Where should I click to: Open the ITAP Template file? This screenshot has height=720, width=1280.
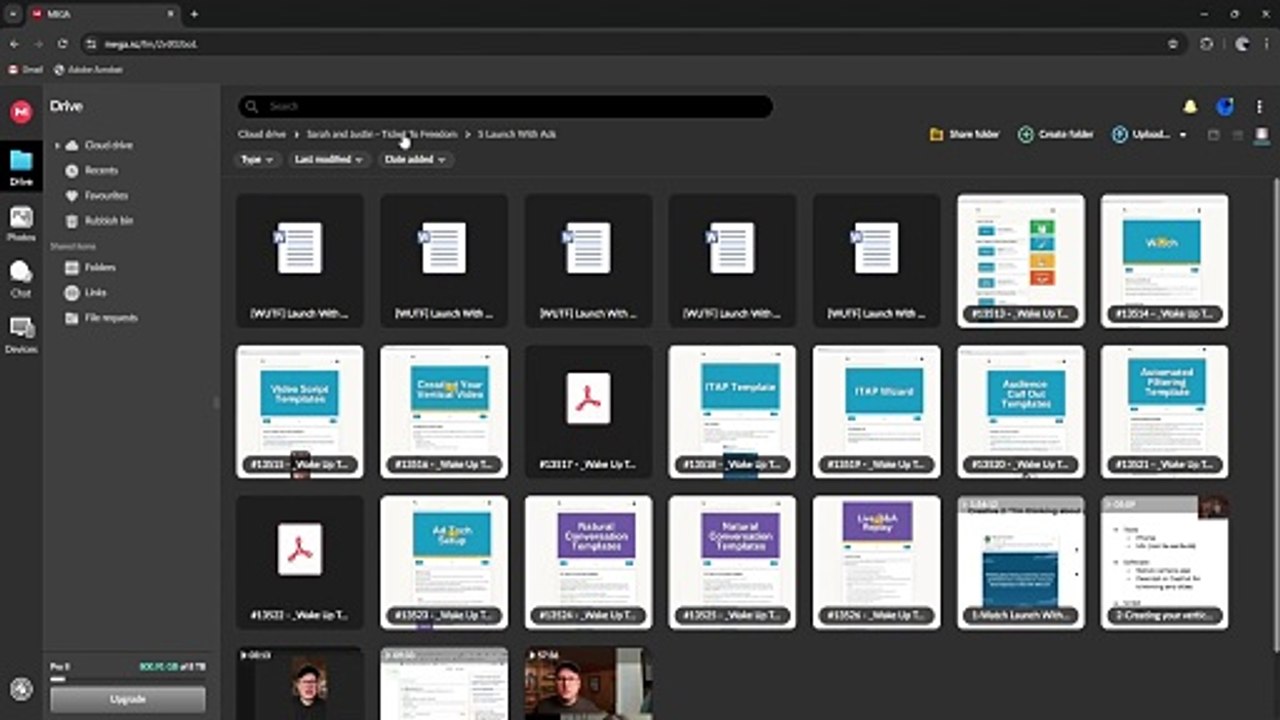pos(732,411)
